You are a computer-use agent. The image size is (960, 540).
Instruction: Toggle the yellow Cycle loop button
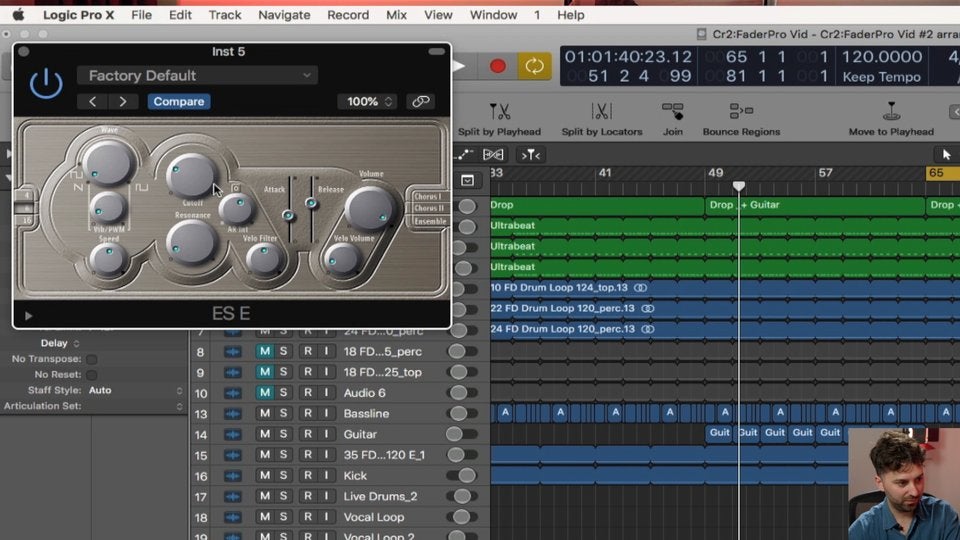[534, 66]
